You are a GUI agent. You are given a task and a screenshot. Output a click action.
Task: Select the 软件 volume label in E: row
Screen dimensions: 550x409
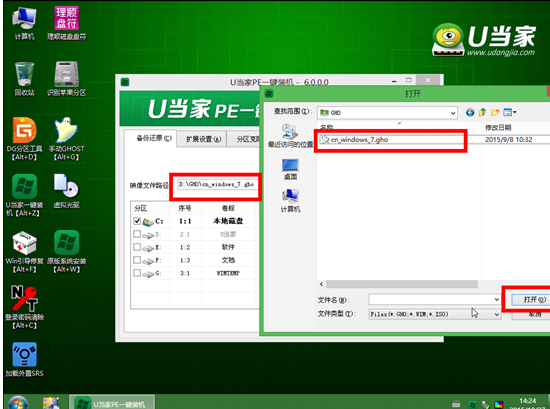[x=228, y=247]
